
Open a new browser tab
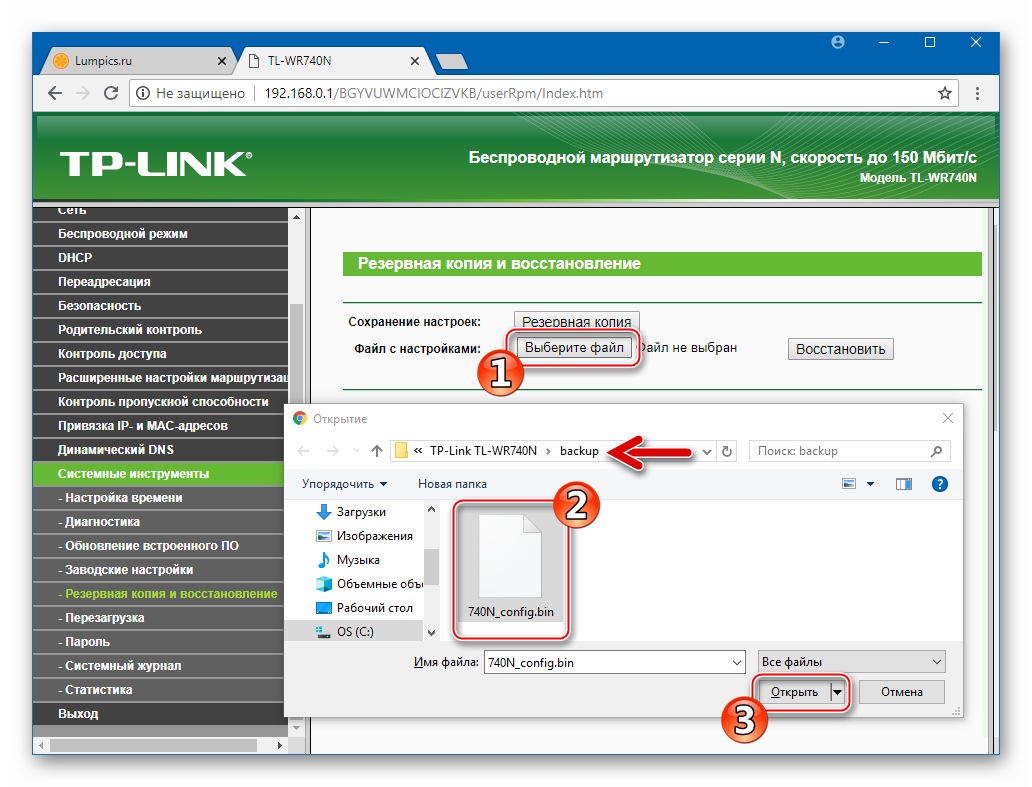[x=452, y=62]
